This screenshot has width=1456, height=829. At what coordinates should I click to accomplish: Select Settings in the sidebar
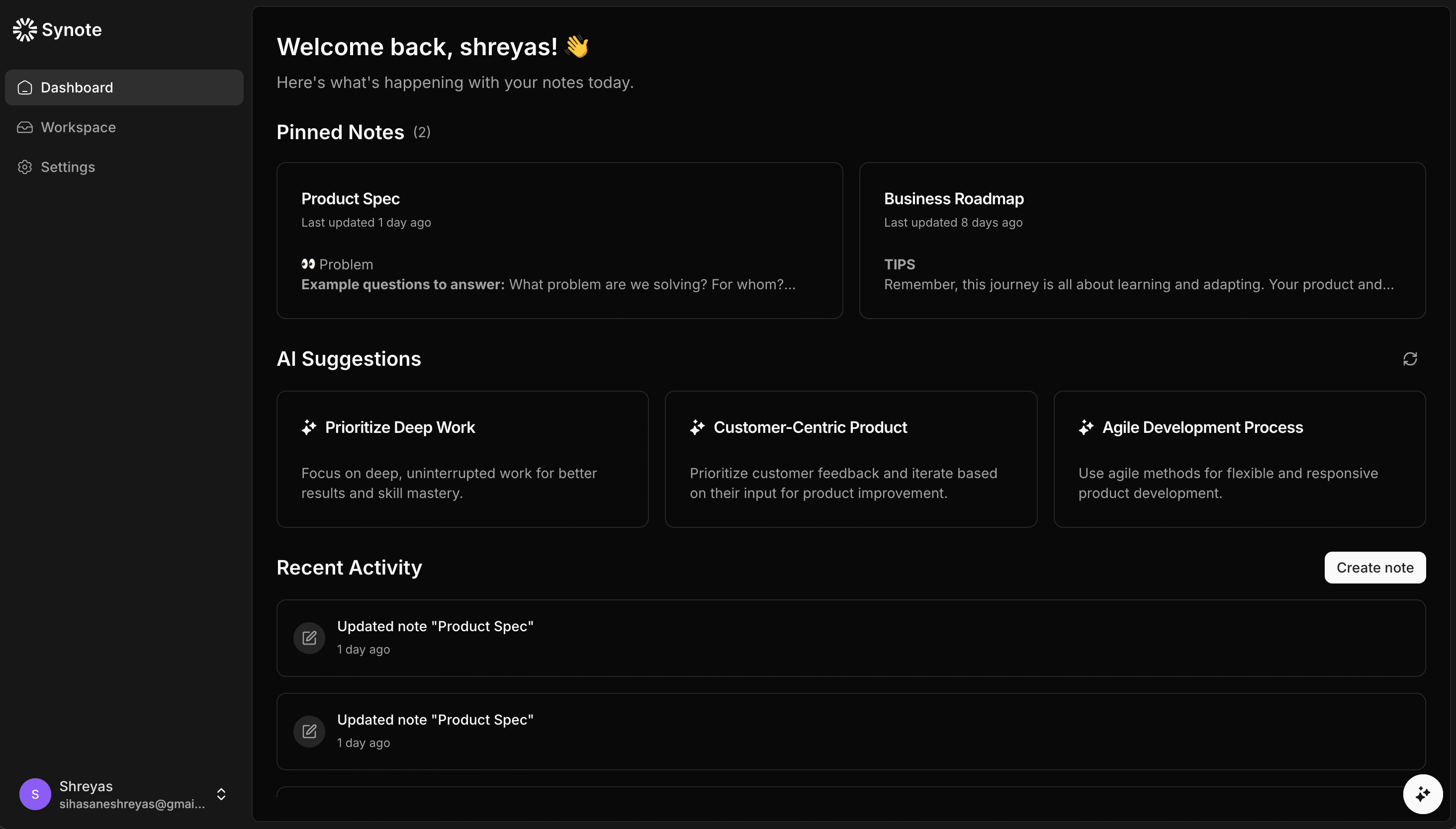[x=68, y=167]
